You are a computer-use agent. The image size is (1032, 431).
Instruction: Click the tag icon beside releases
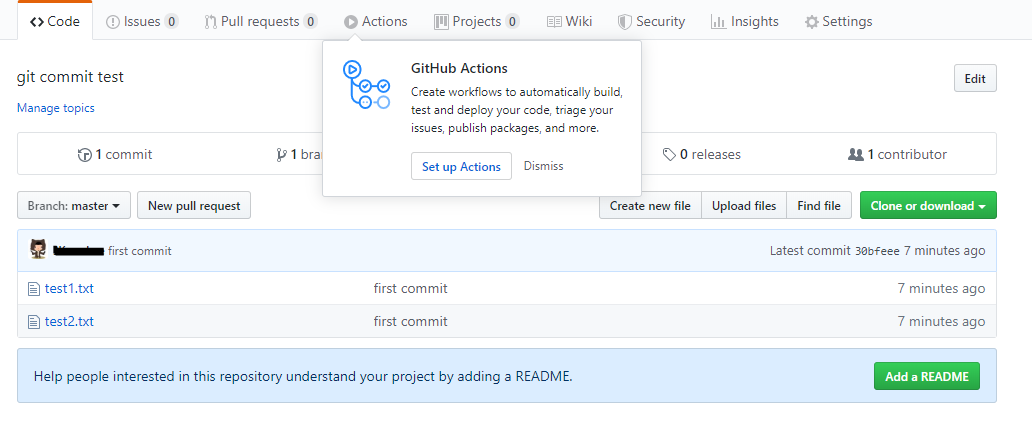[669, 155]
